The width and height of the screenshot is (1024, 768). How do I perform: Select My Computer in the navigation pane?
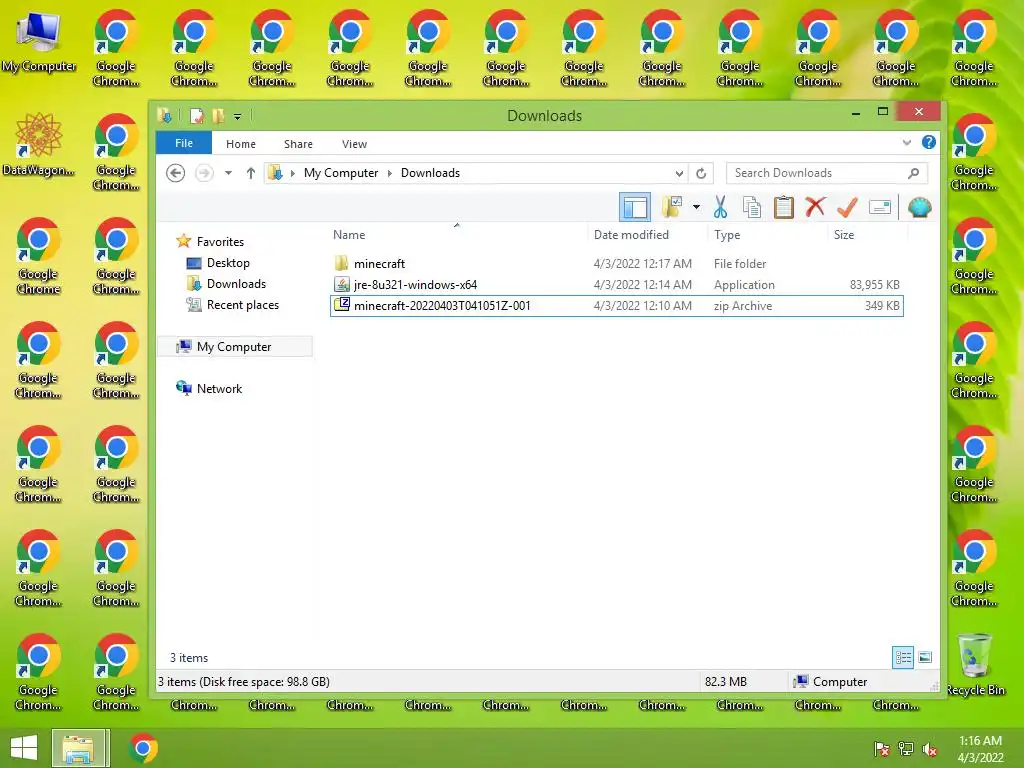tap(234, 347)
